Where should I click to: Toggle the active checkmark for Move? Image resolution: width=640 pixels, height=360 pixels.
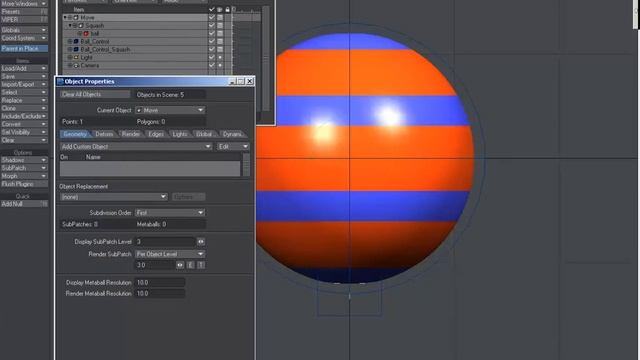(211, 18)
